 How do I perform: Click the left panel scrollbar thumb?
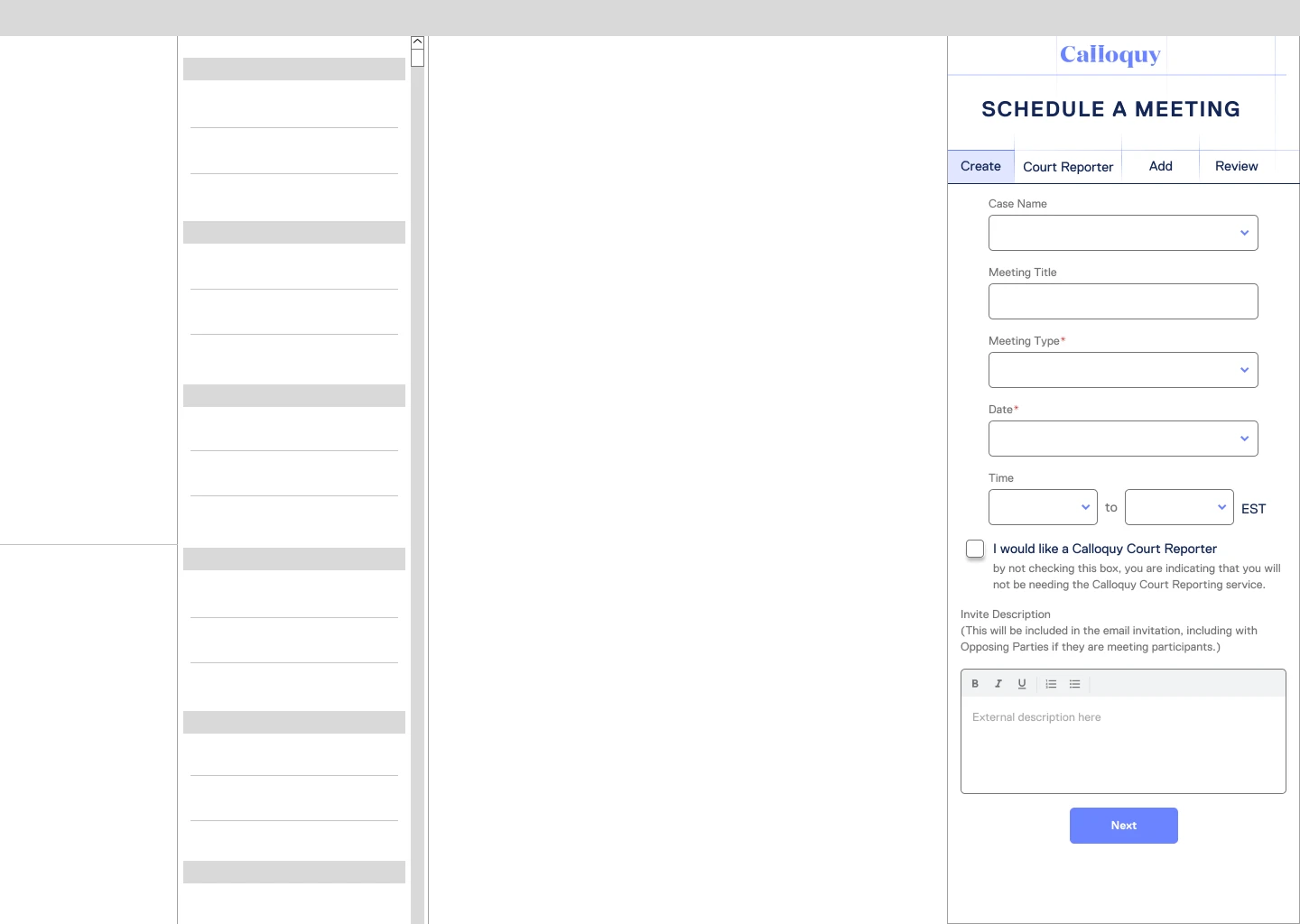pyautogui.click(x=417, y=58)
